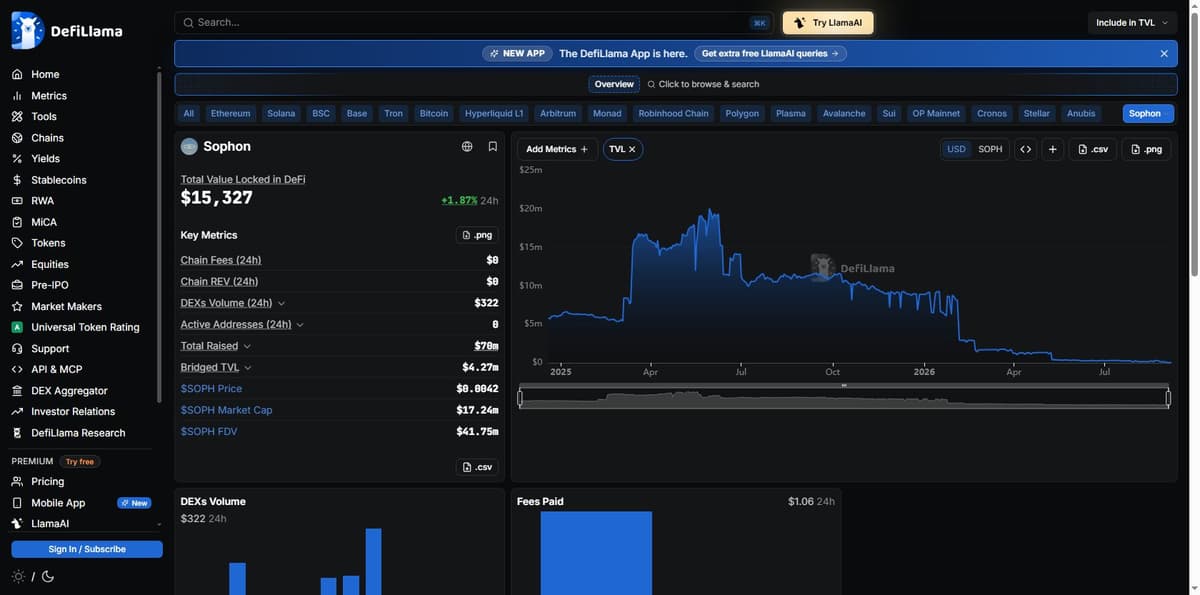Switch chart denomination to USD
This screenshot has width=1200, height=595.
point(957,149)
